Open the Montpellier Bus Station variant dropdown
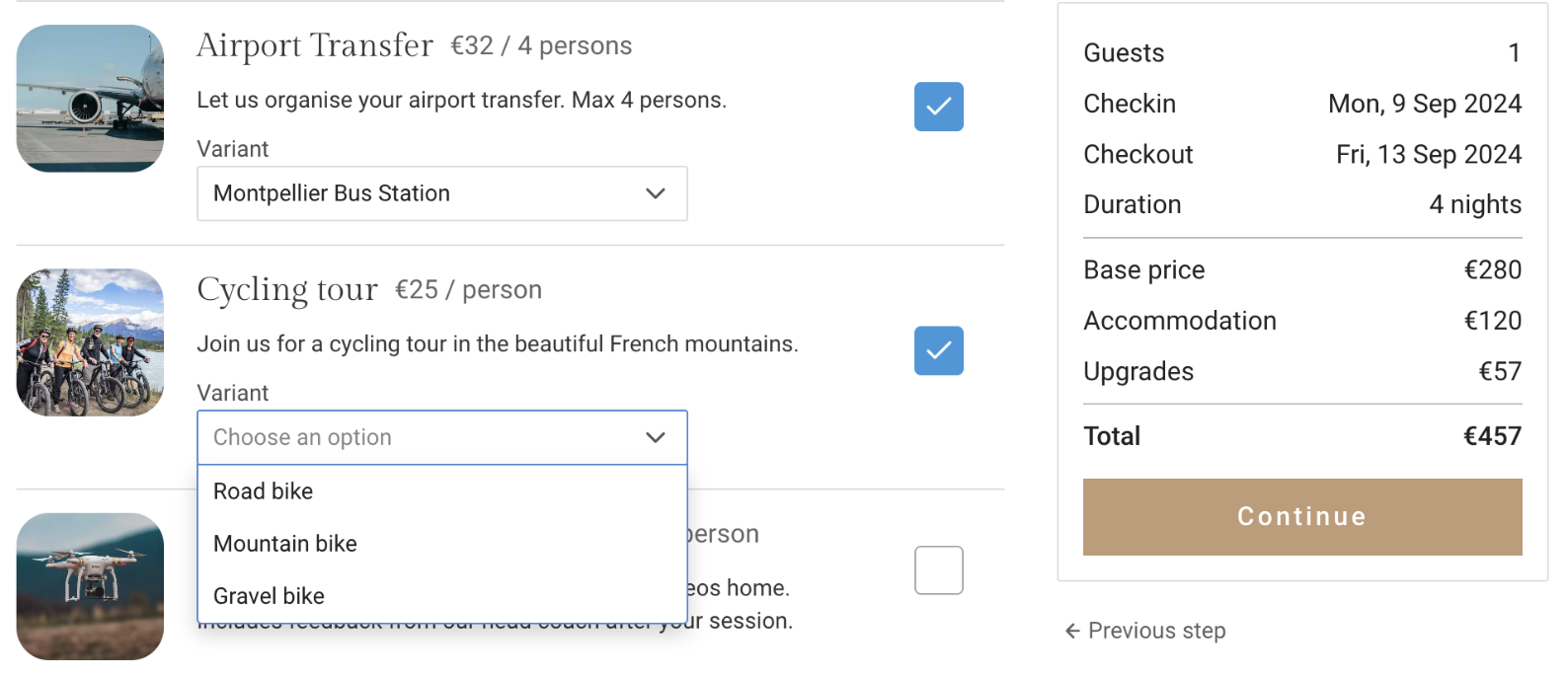Image resolution: width=1568 pixels, height=677 pixels. coord(442,193)
